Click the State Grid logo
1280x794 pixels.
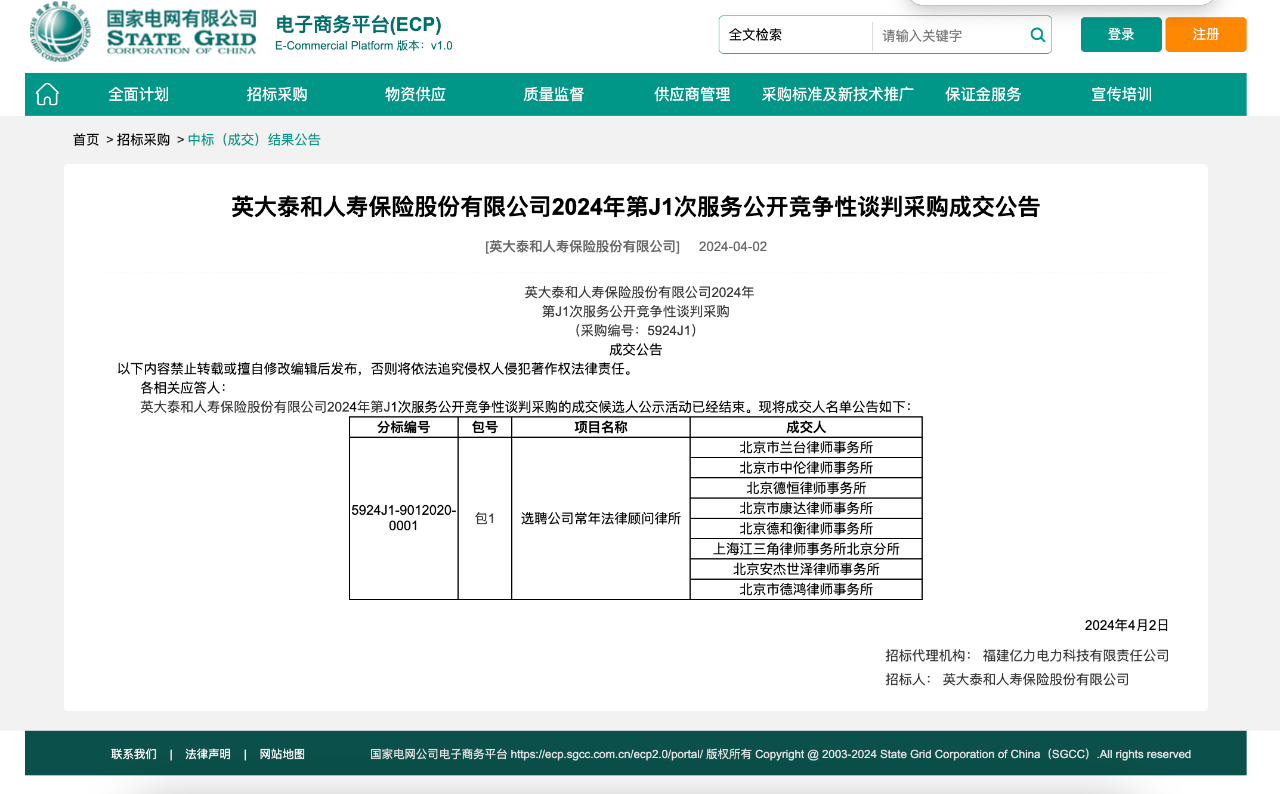click(143, 31)
